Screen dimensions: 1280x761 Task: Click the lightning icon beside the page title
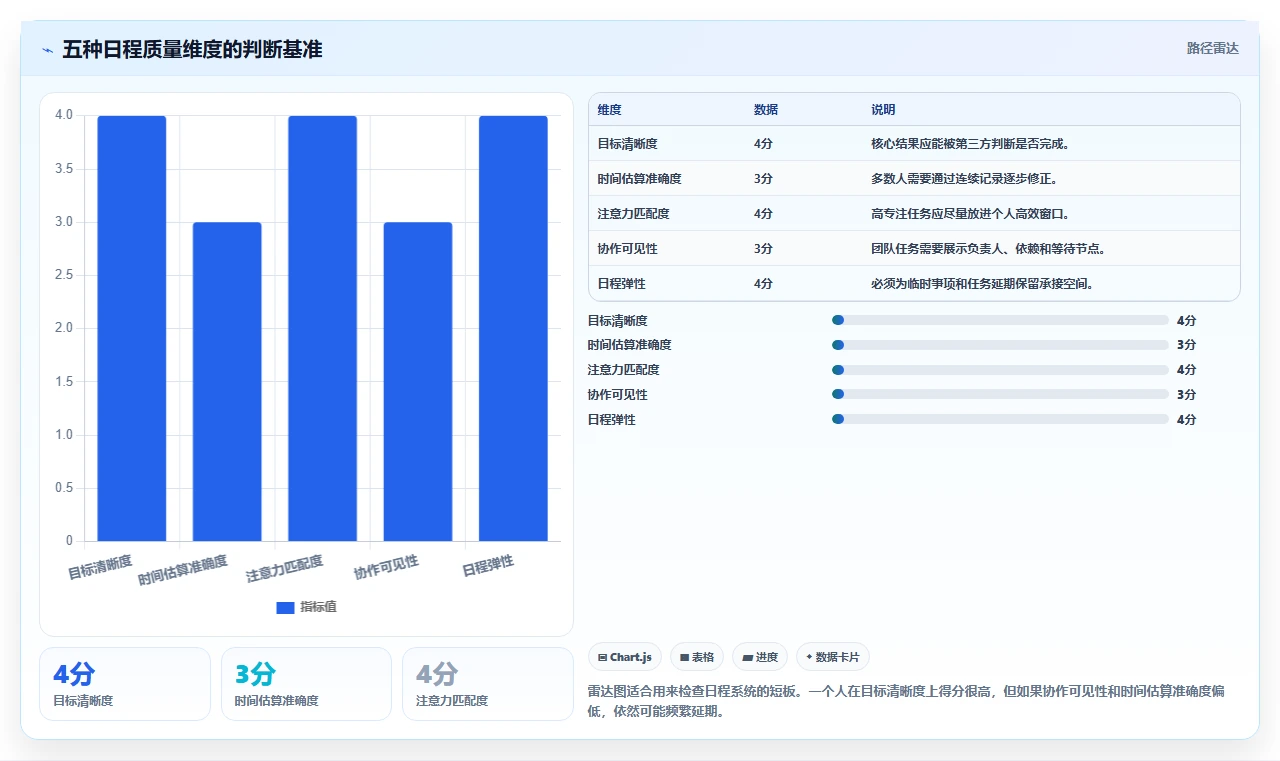coord(47,49)
